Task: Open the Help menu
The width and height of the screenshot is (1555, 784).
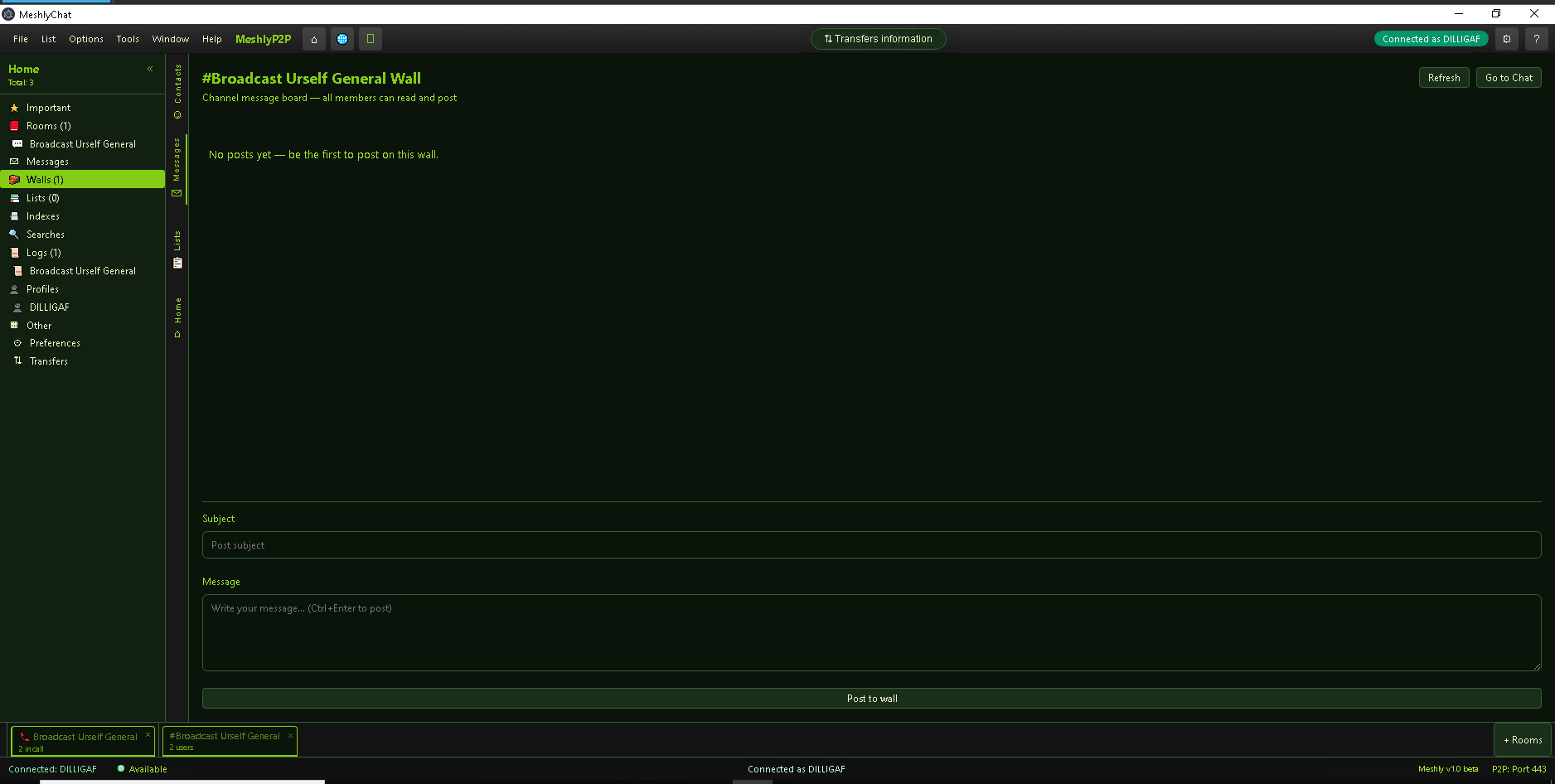Action: pos(212,39)
